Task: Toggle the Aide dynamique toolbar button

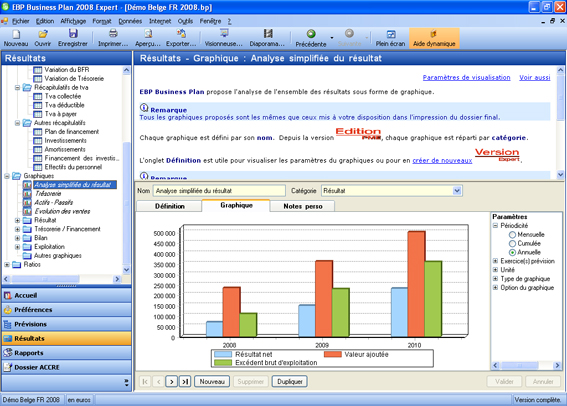Action: [434, 38]
